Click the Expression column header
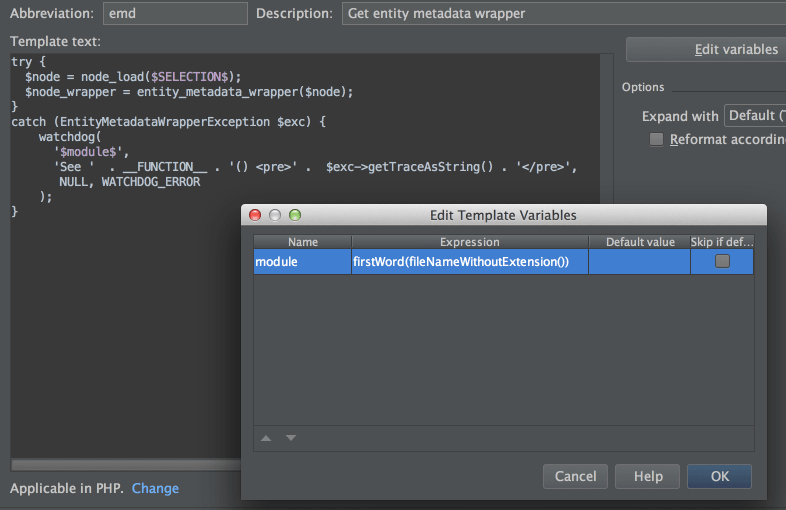The image size is (786, 510). 470,242
